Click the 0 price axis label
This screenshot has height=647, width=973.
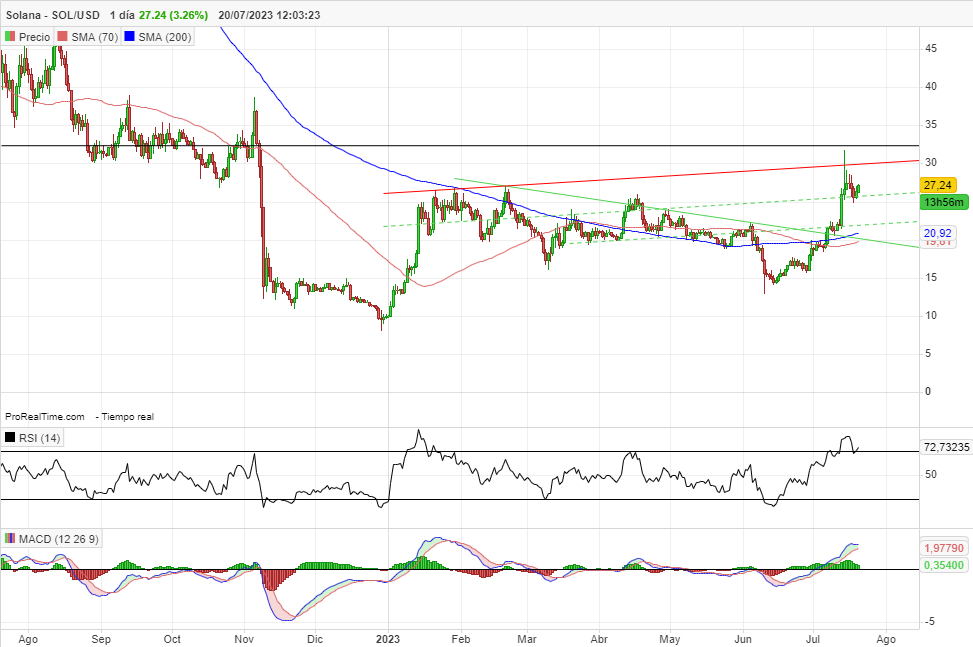(x=928, y=391)
